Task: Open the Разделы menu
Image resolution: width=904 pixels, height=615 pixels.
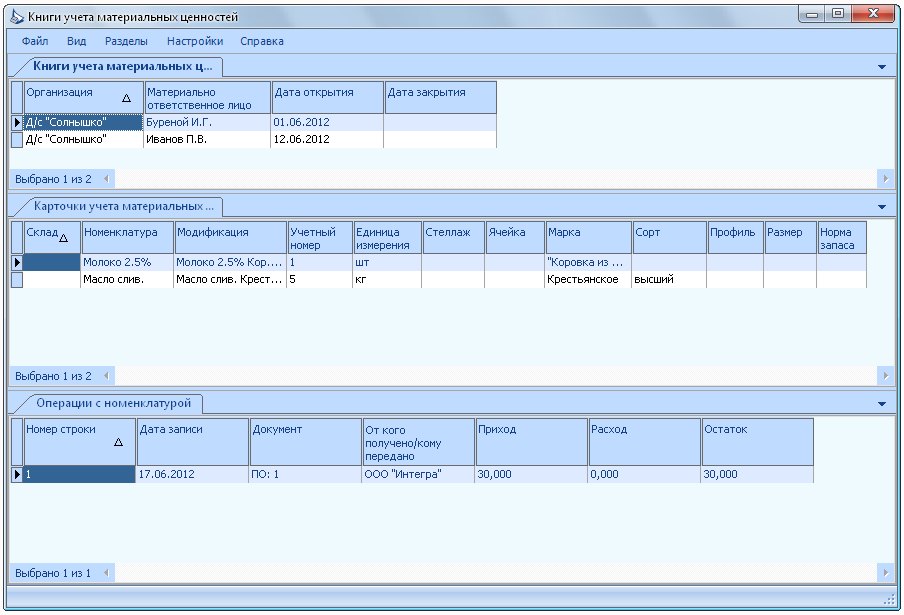Action: 126,41
